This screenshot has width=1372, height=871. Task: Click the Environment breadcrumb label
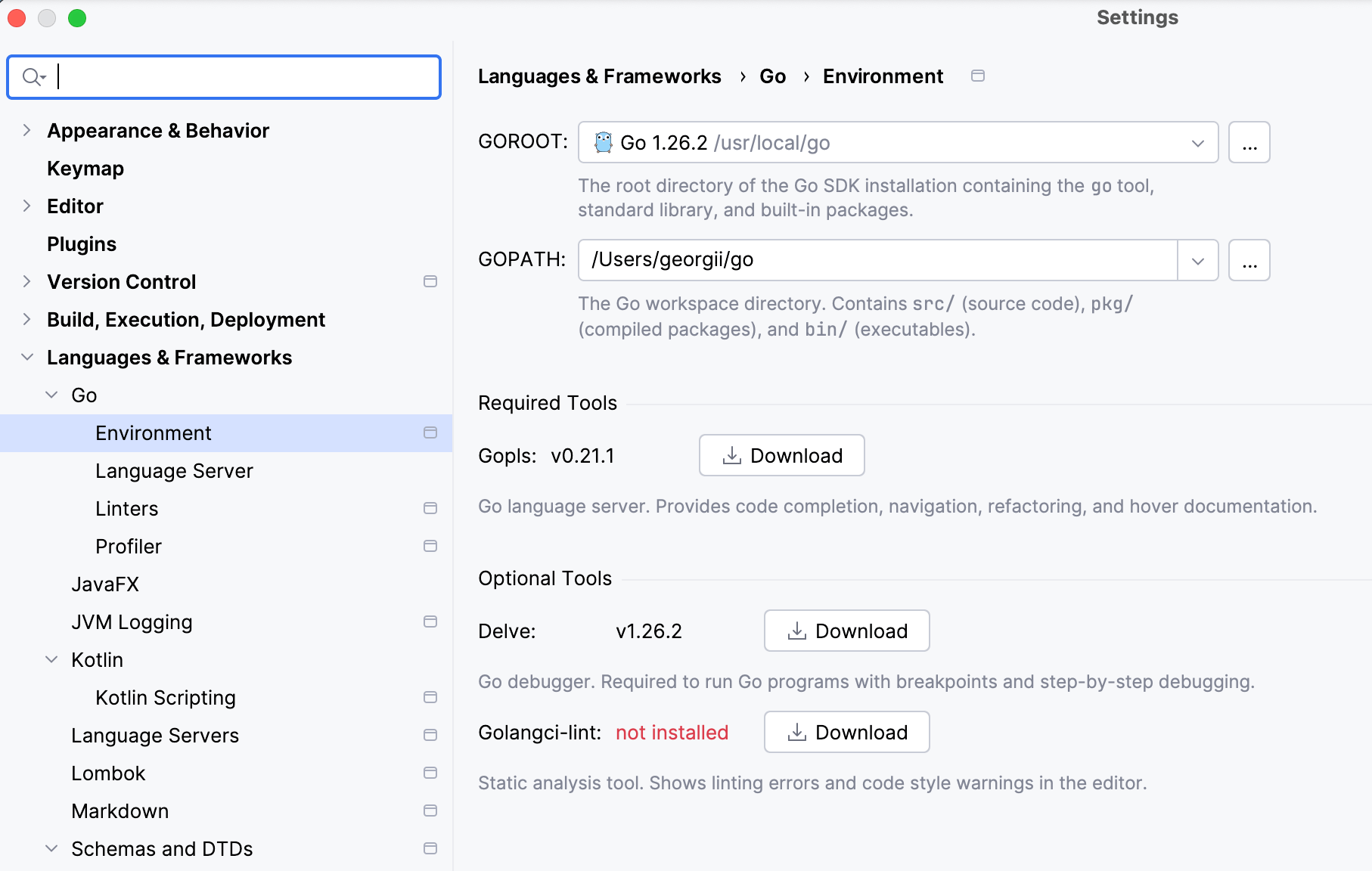pos(883,76)
